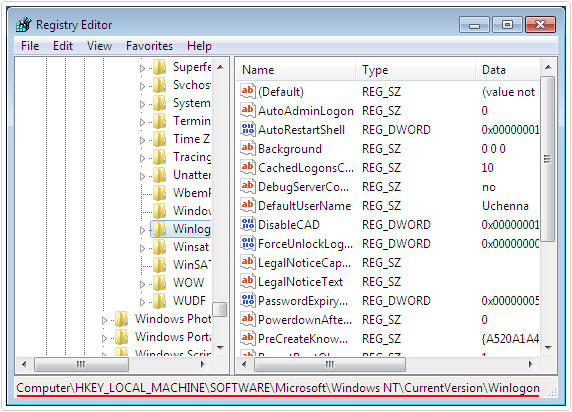The height and width of the screenshot is (412, 572).
Task: Expand the Time Z key arrow
Action: coord(142,140)
